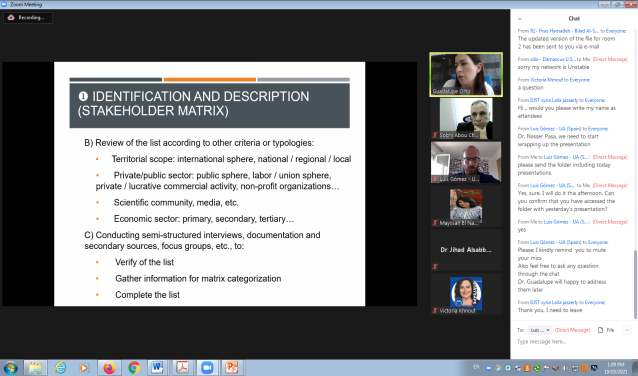The image size is (638, 376).
Task: Open the chat recipient dropdown
Action: [x=540, y=330]
